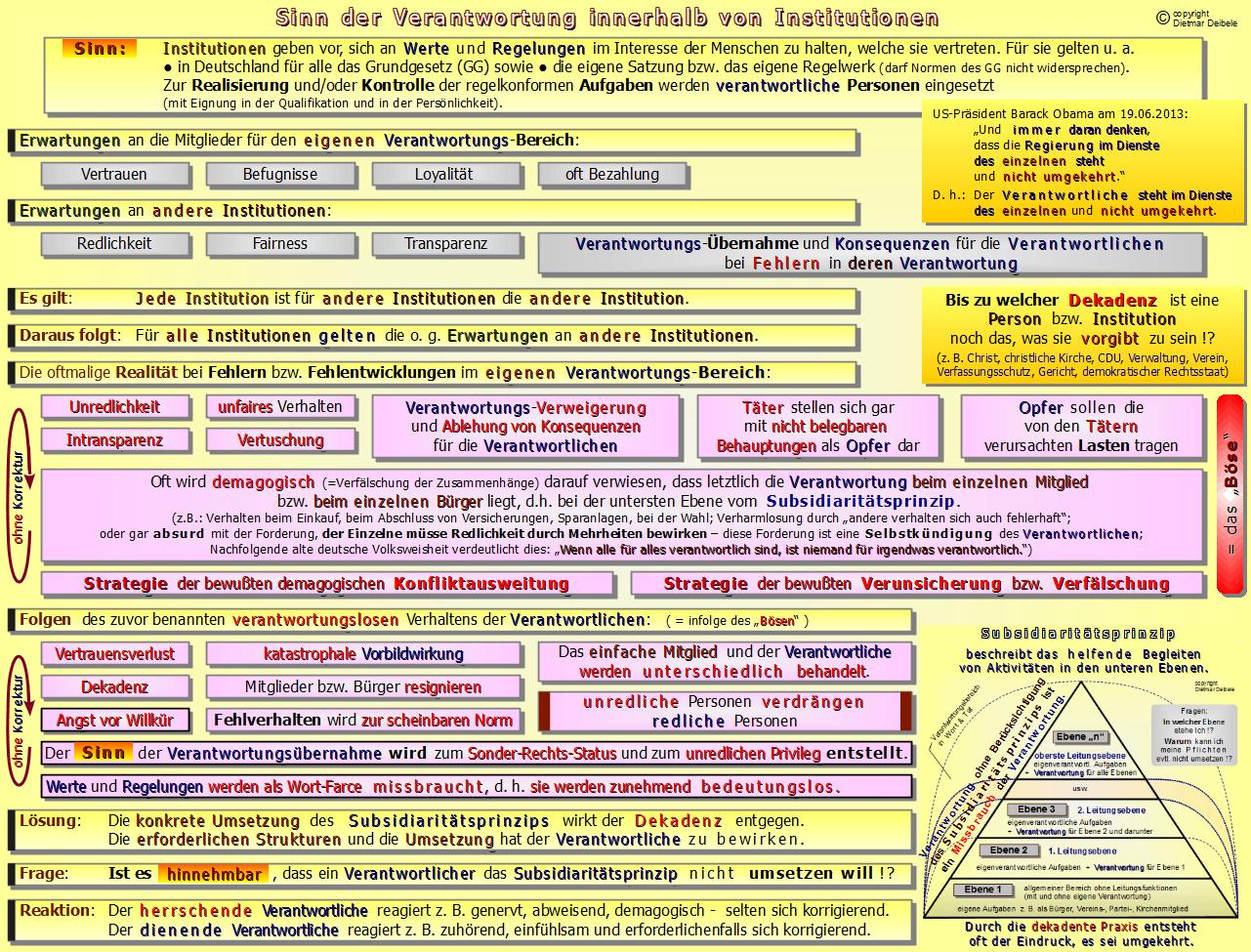This screenshot has width=1251, height=952.
Task: Select "Ebene „n"" at the pyramid top
Action: [1083, 737]
